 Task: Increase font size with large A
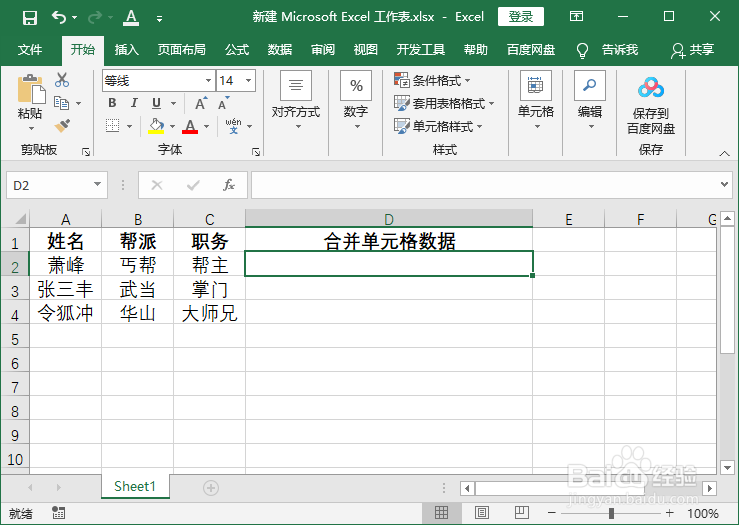click(201, 103)
